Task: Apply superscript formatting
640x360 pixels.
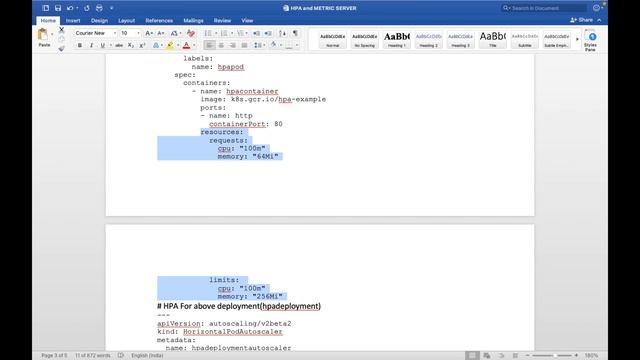Action: click(142, 45)
